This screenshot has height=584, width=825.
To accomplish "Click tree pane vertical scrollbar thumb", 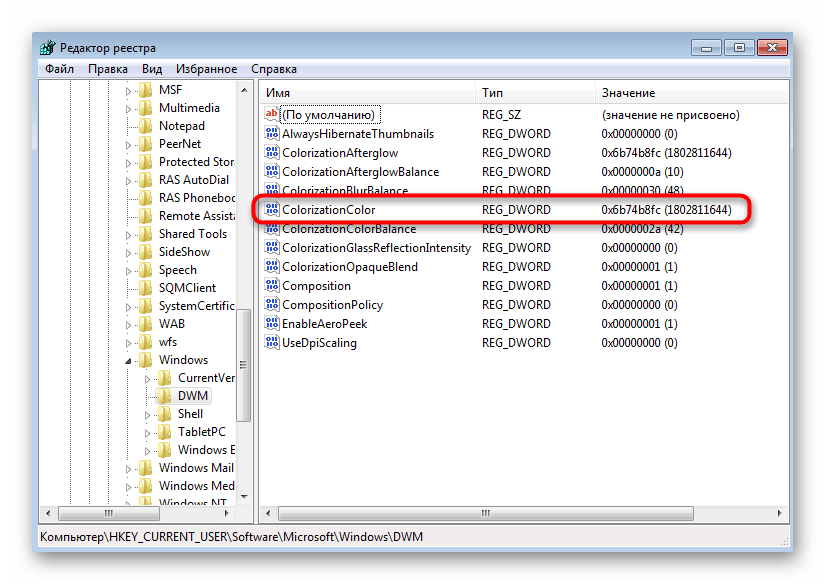I will [x=244, y=366].
